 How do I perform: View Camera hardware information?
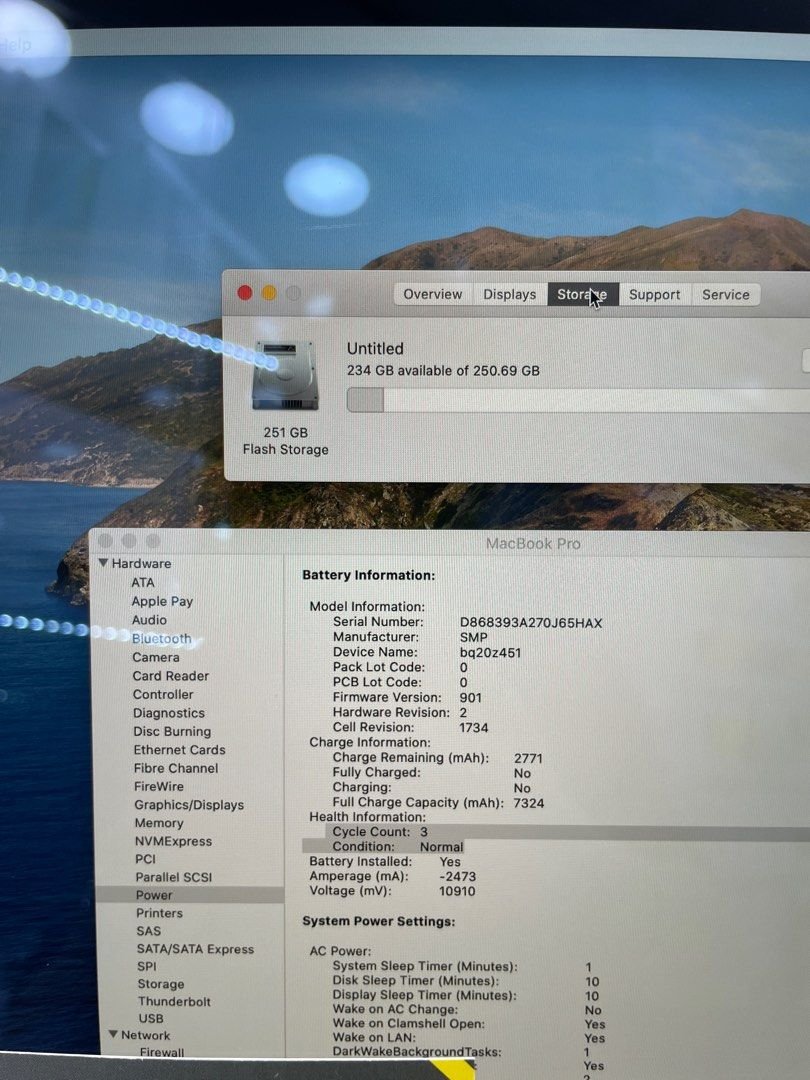[156, 657]
